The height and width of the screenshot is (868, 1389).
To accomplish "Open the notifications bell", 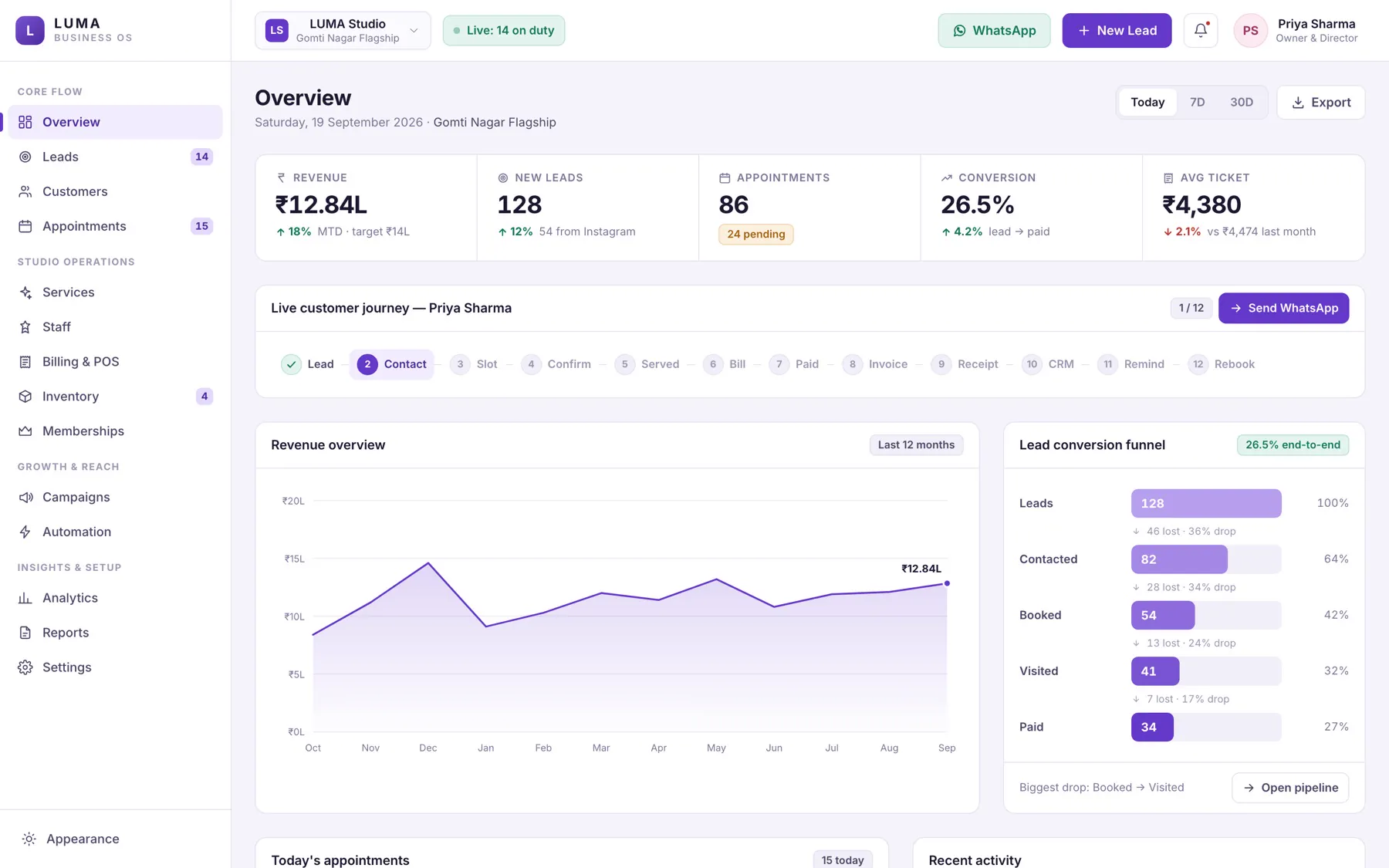I will point(1200,31).
